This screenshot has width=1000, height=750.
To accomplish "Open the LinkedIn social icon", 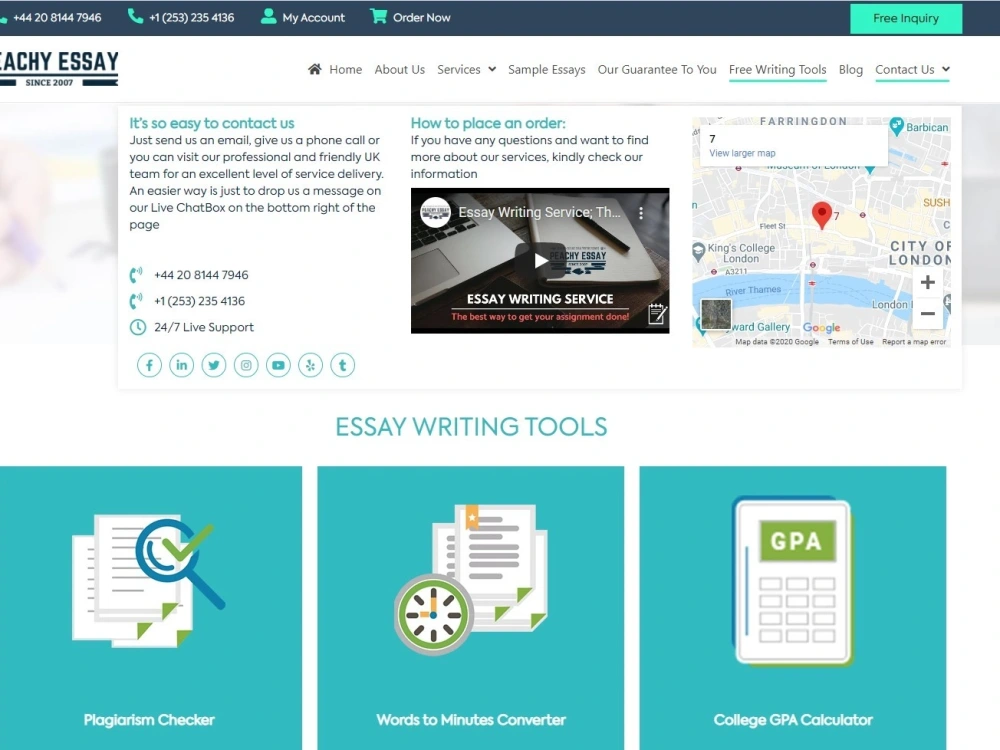I will coord(182,365).
